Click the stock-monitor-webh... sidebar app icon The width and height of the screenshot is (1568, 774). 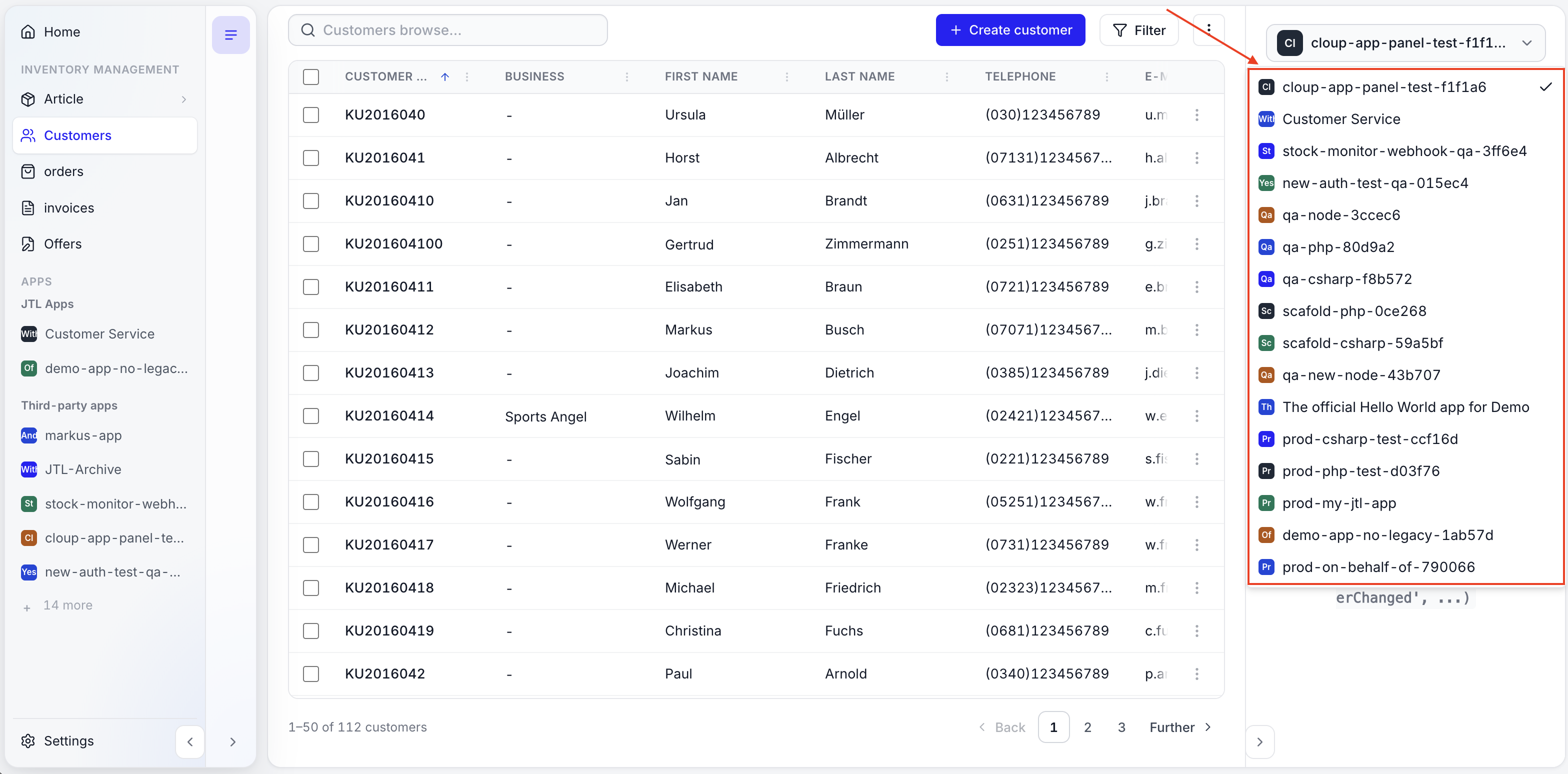point(28,504)
